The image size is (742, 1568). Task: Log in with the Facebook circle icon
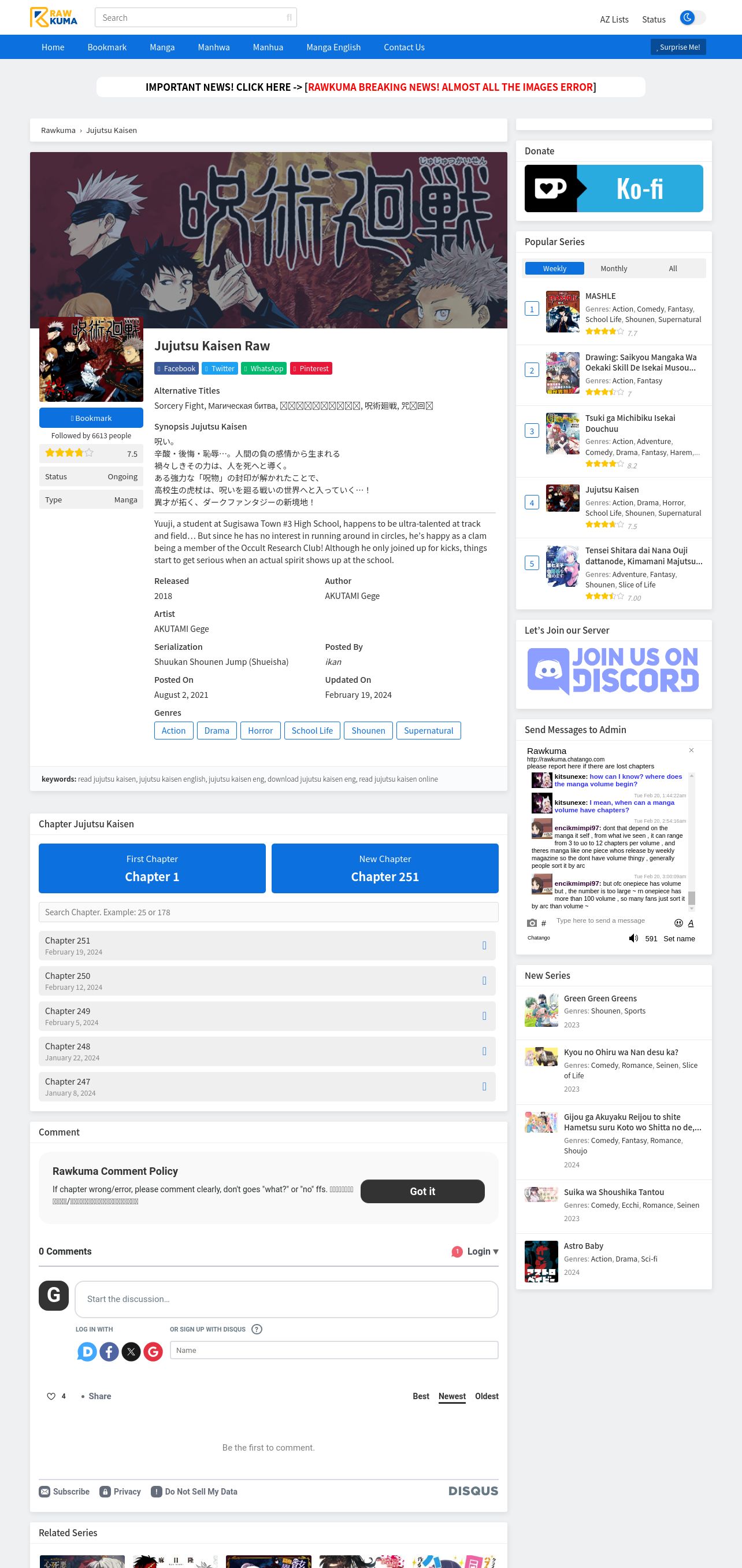(x=109, y=1351)
